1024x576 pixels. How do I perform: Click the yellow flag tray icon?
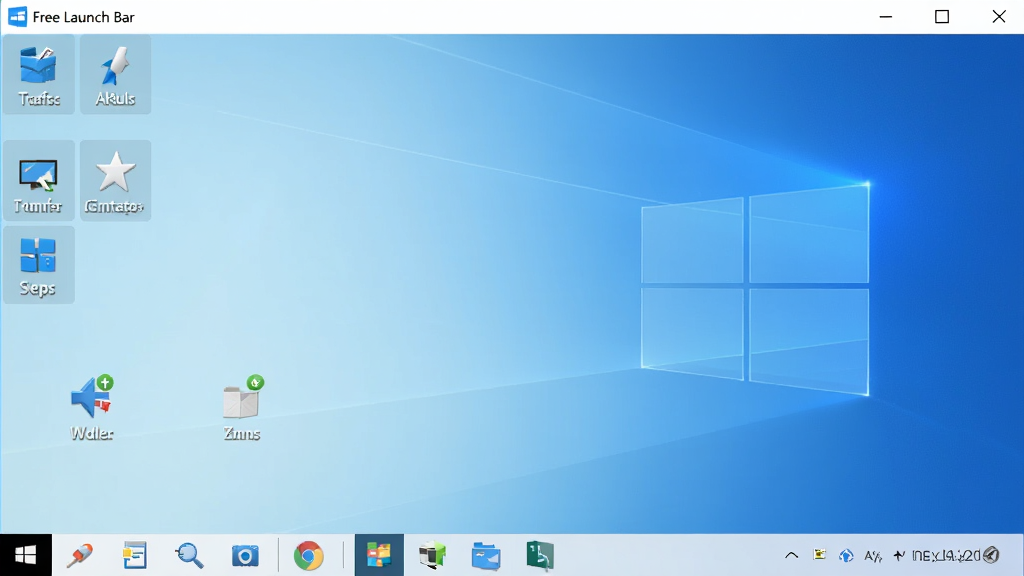pyautogui.click(x=820, y=555)
